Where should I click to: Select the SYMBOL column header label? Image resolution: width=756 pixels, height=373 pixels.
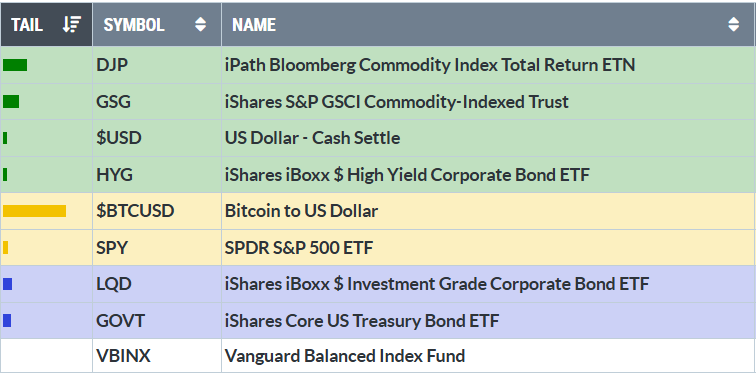point(134,25)
